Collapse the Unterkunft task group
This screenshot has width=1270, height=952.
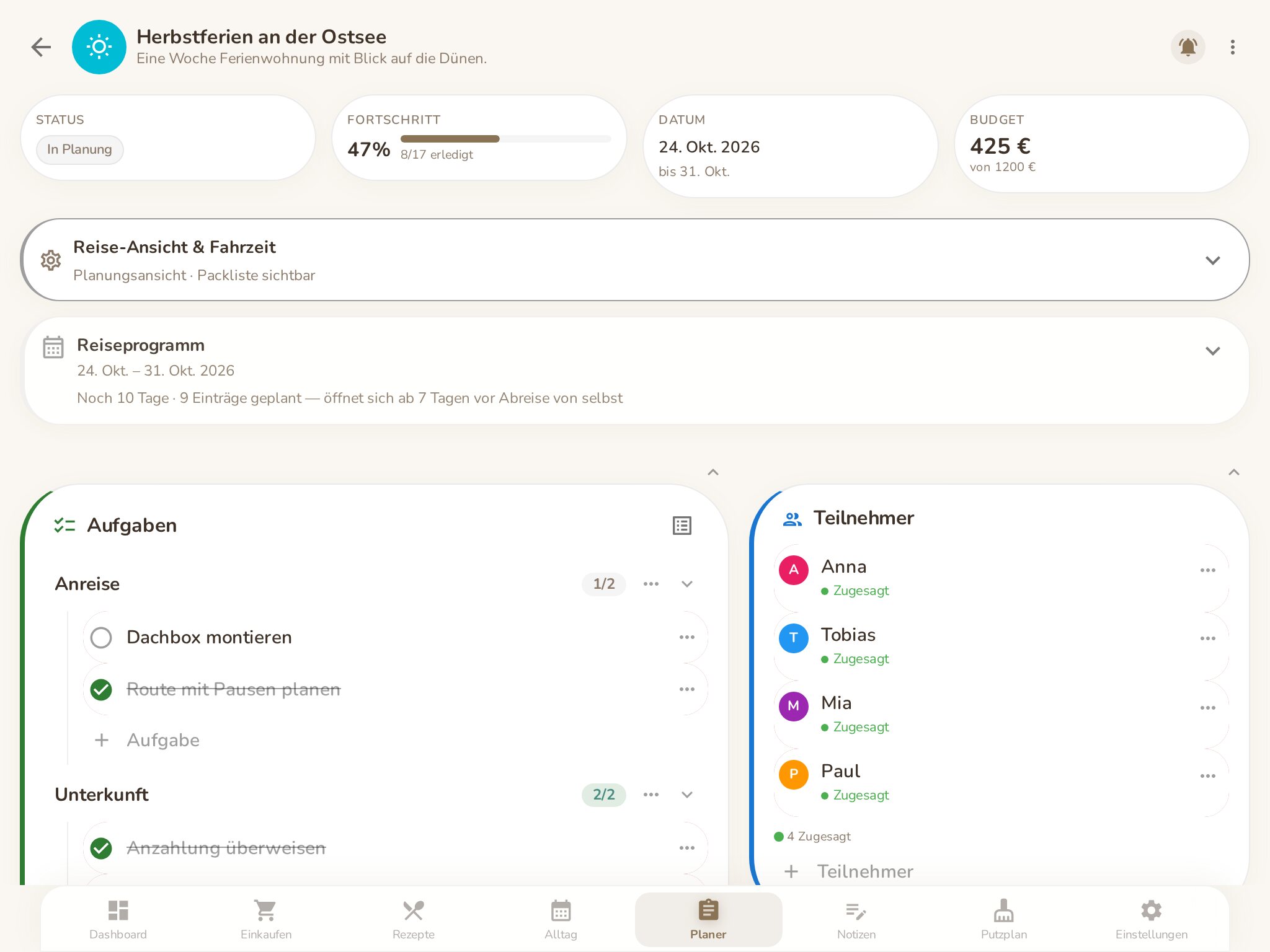(x=686, y=795)
